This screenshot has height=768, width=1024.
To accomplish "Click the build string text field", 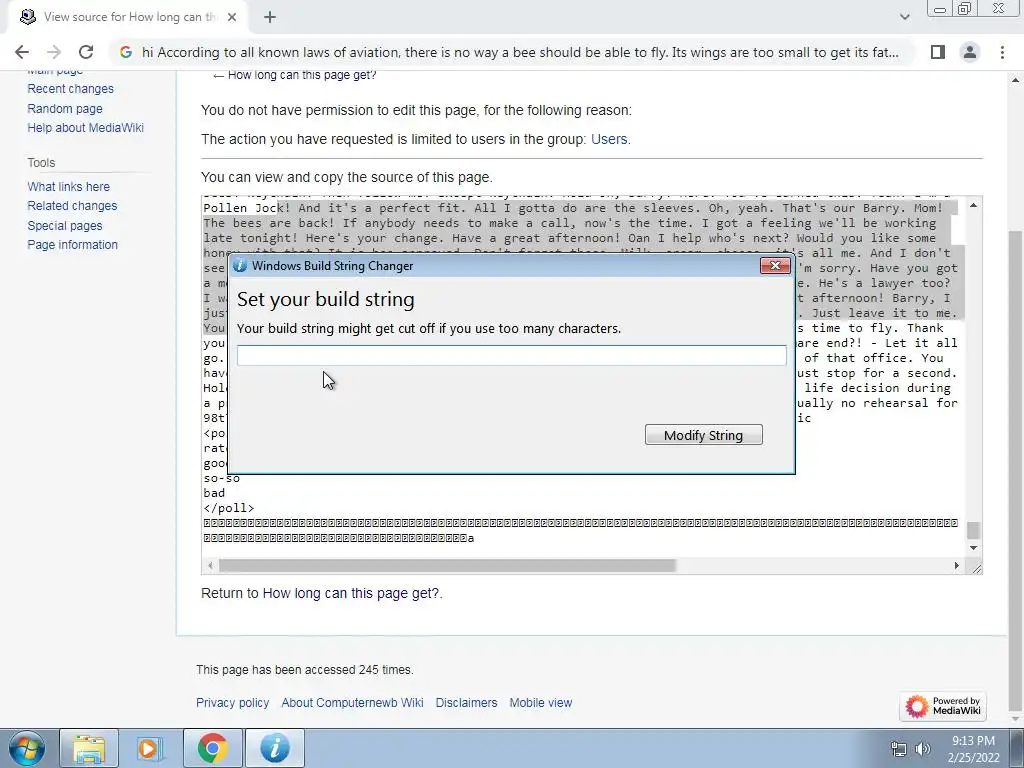I will [511, 355].
